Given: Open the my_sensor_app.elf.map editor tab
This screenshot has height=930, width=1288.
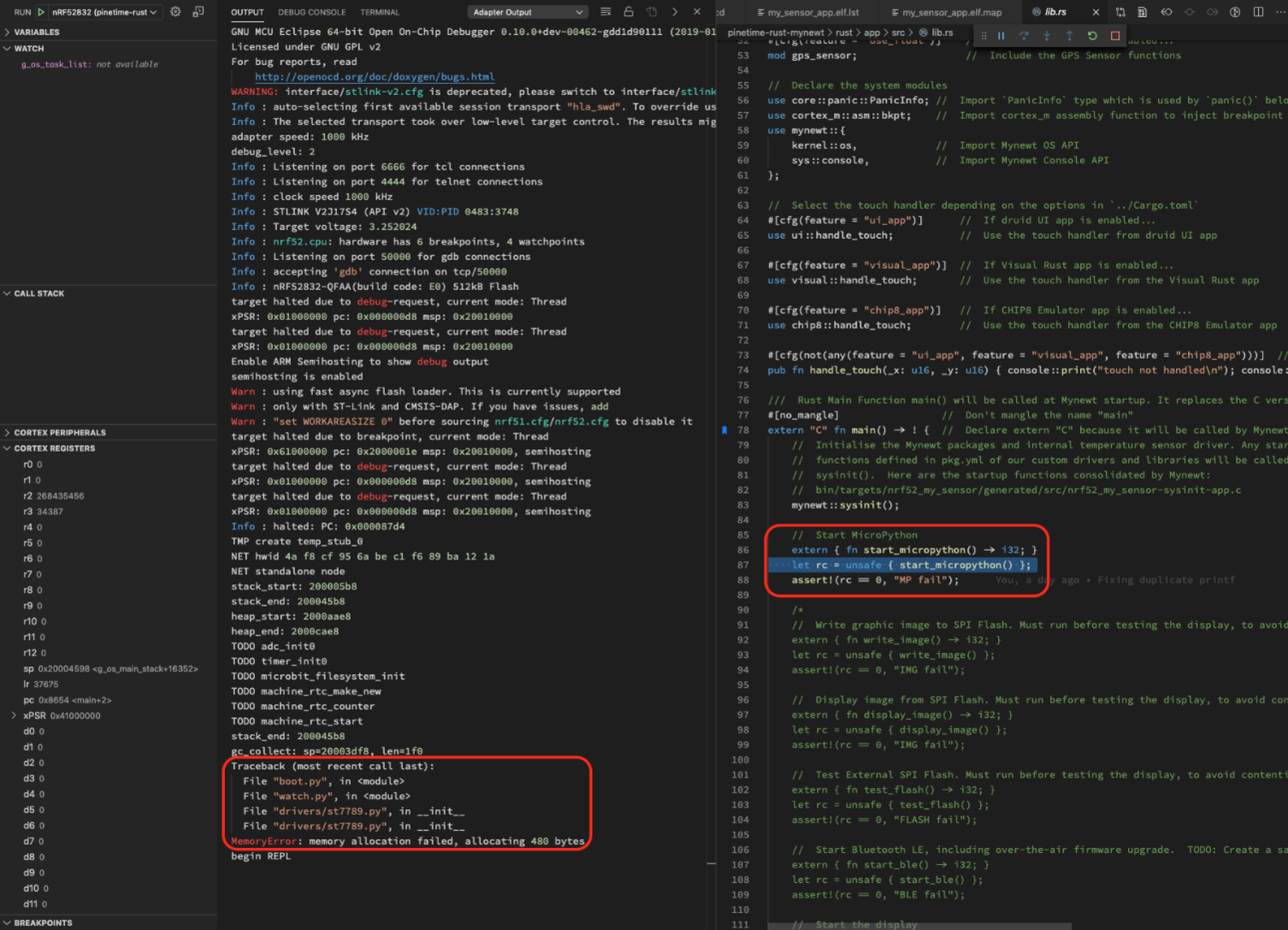Looking at the screenshot, I should point(951,12).
